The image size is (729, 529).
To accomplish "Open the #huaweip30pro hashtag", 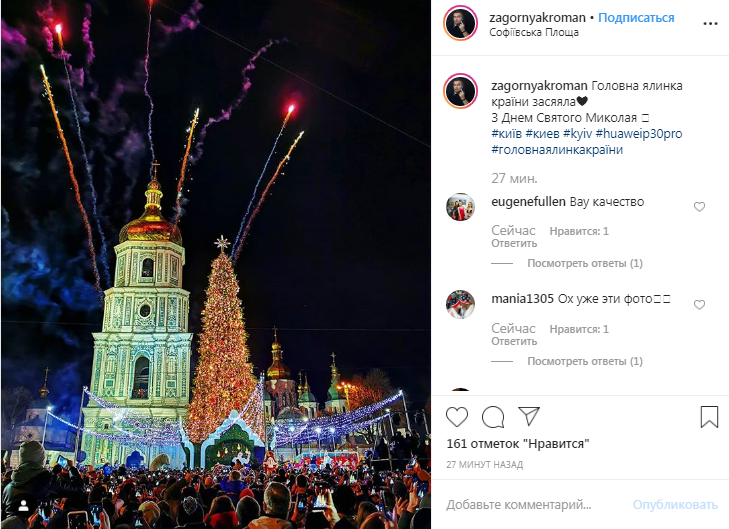I will pyautogui.click(x=639, y=134).
